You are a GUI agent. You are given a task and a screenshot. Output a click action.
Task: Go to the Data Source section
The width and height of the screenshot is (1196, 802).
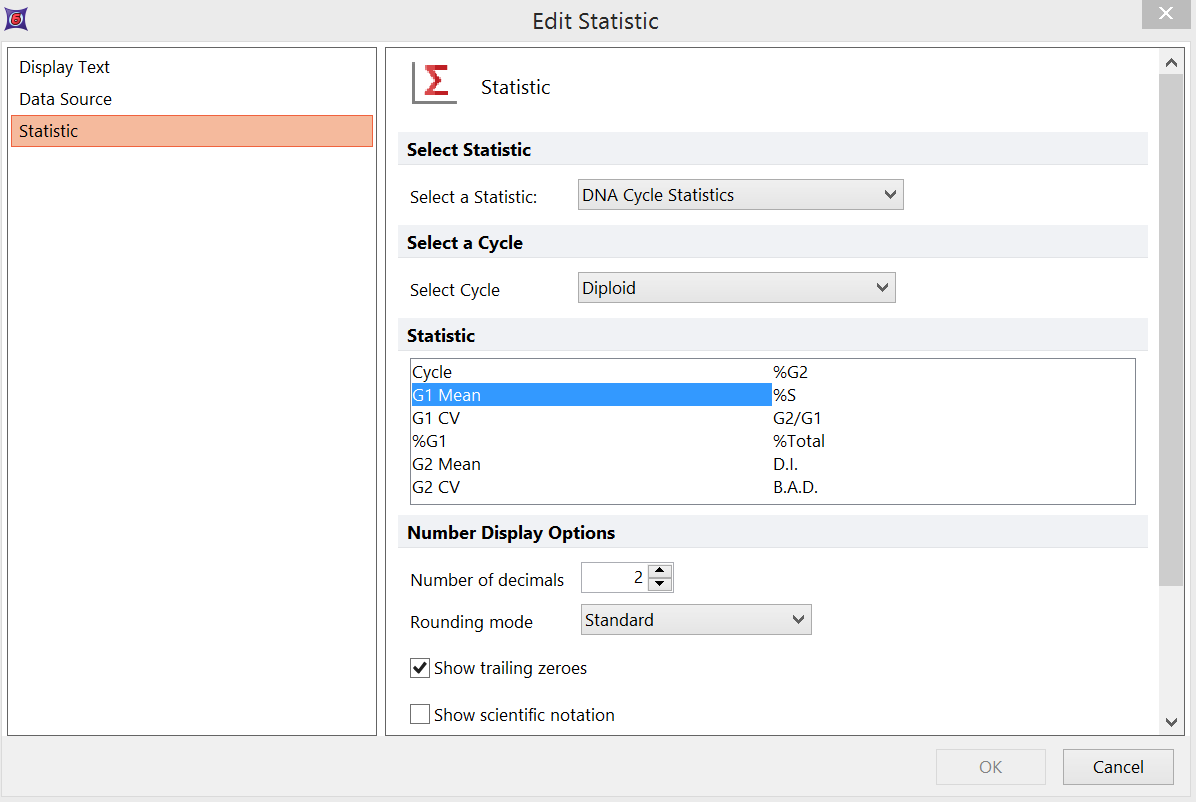66,99
